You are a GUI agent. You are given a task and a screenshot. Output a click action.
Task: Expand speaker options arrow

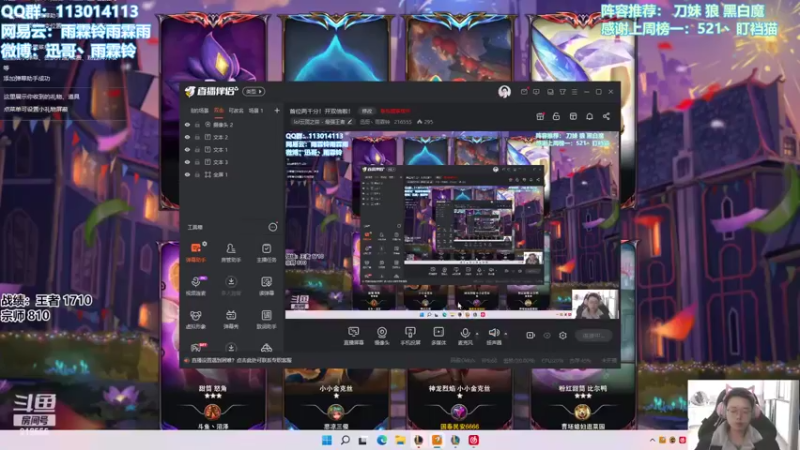[506, 334]
